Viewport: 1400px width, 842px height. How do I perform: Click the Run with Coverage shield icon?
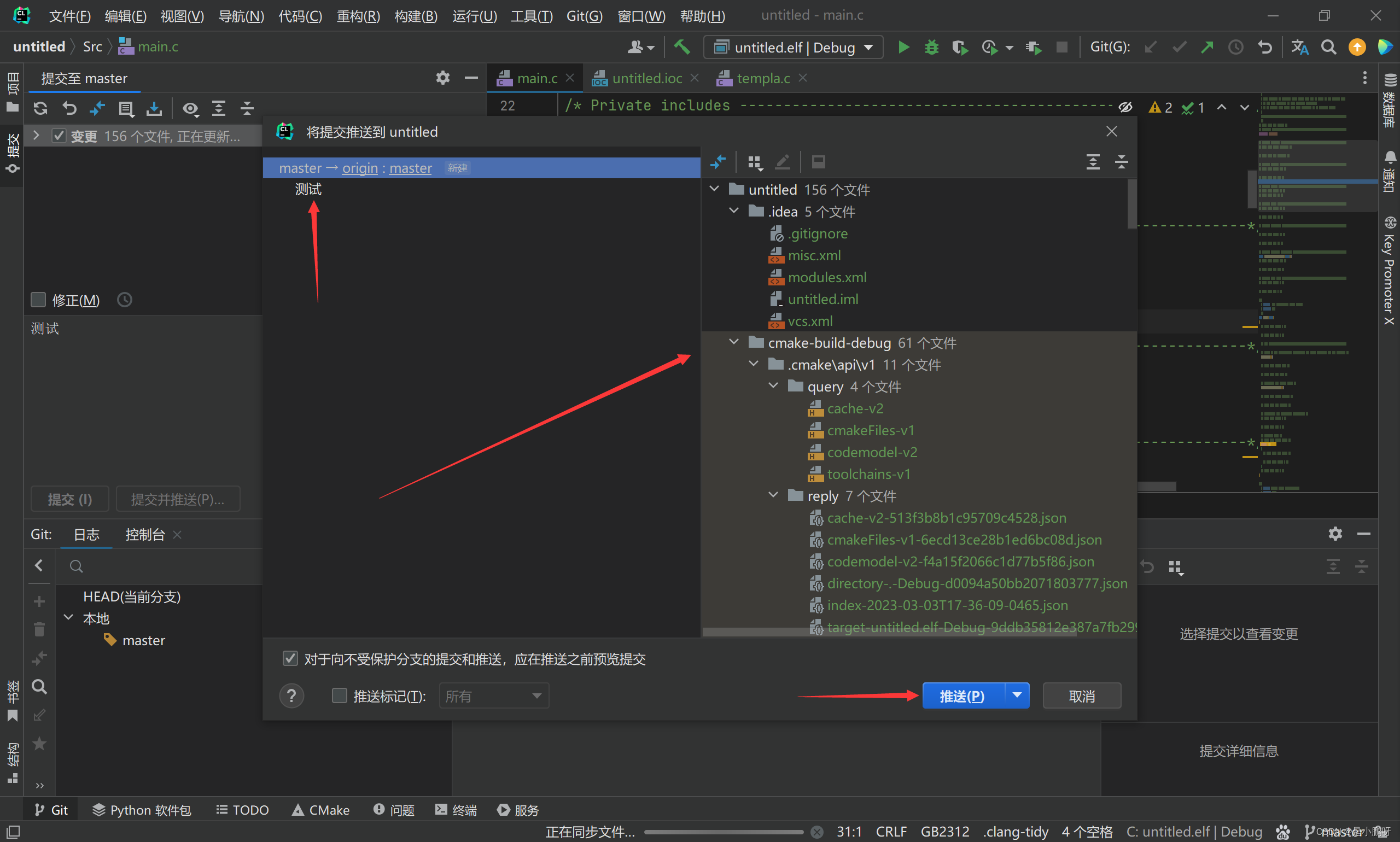pyautogui.click(x=960, y=47)
